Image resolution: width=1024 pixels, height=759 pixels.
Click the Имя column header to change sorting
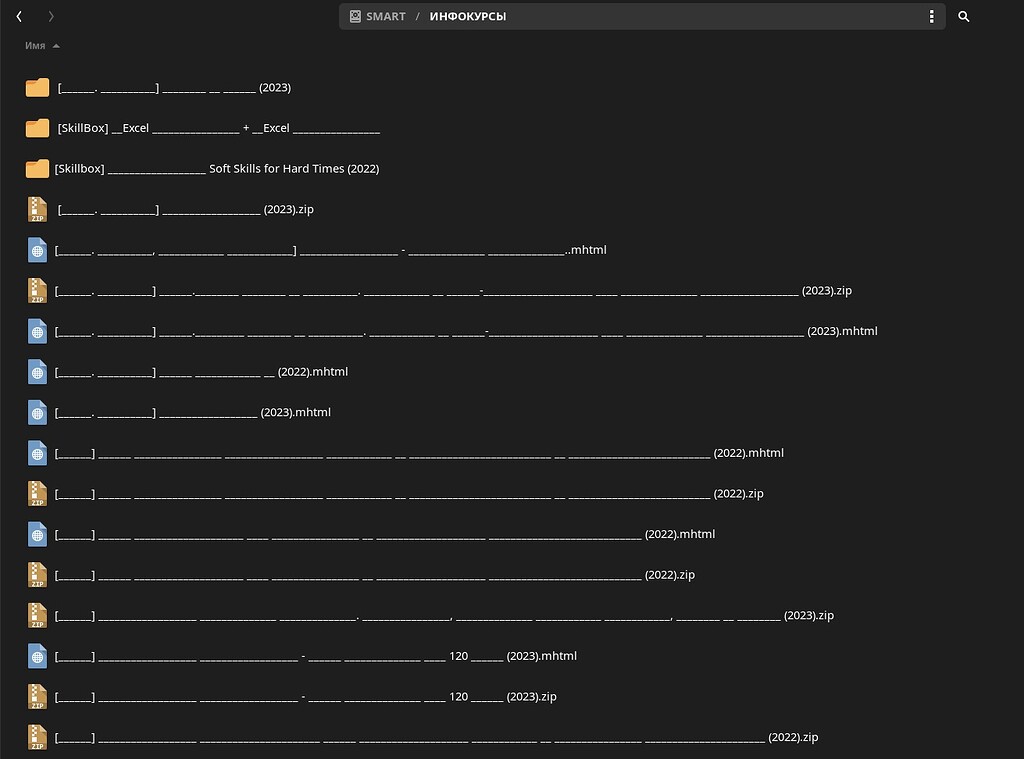35,45
